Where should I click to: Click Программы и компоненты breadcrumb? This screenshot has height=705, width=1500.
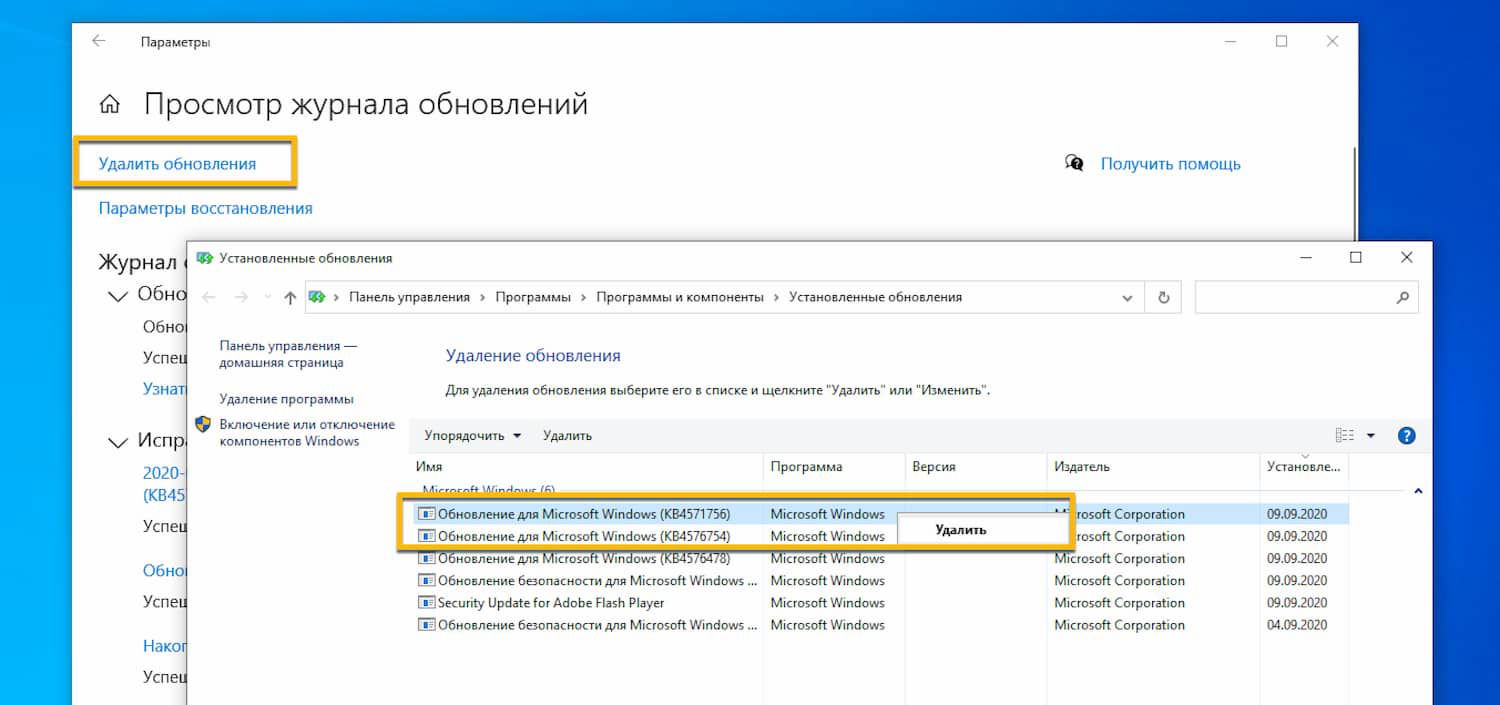[x=680, y=297]
